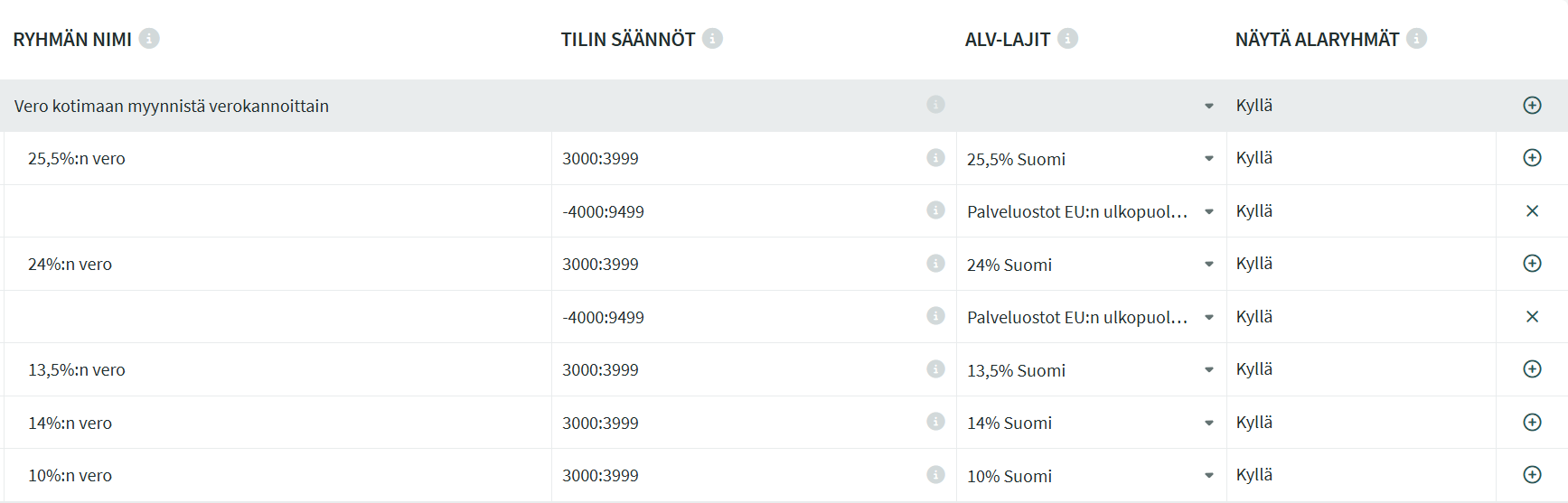Viewport: 1568px width, 503px height.
Task: Click info icon next to ALV-LAJIT header
Action: 1067,39
